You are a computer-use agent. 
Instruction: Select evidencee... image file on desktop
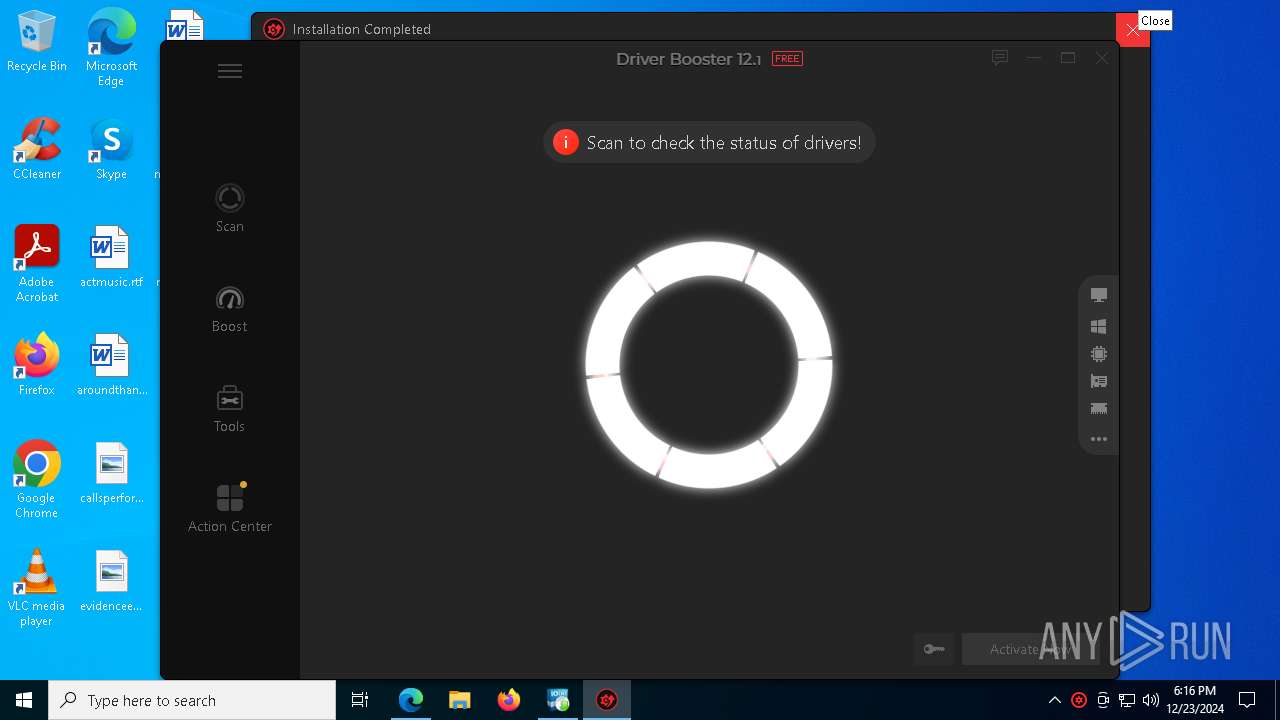(111, 581)
